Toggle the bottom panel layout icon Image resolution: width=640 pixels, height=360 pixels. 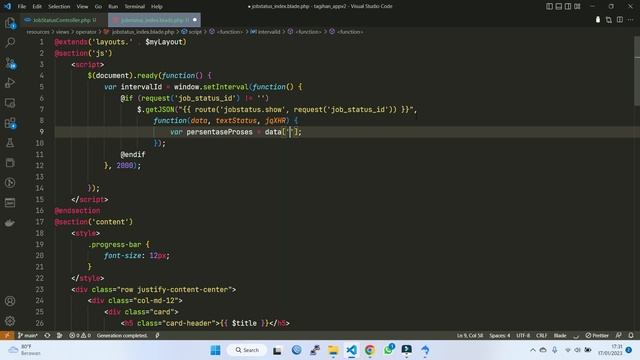[x=559, y=7]
